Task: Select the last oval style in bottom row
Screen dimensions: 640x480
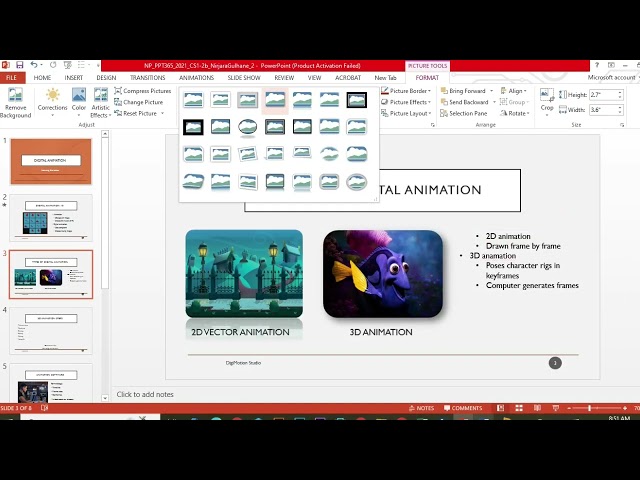Action: [x=357, y=182]
